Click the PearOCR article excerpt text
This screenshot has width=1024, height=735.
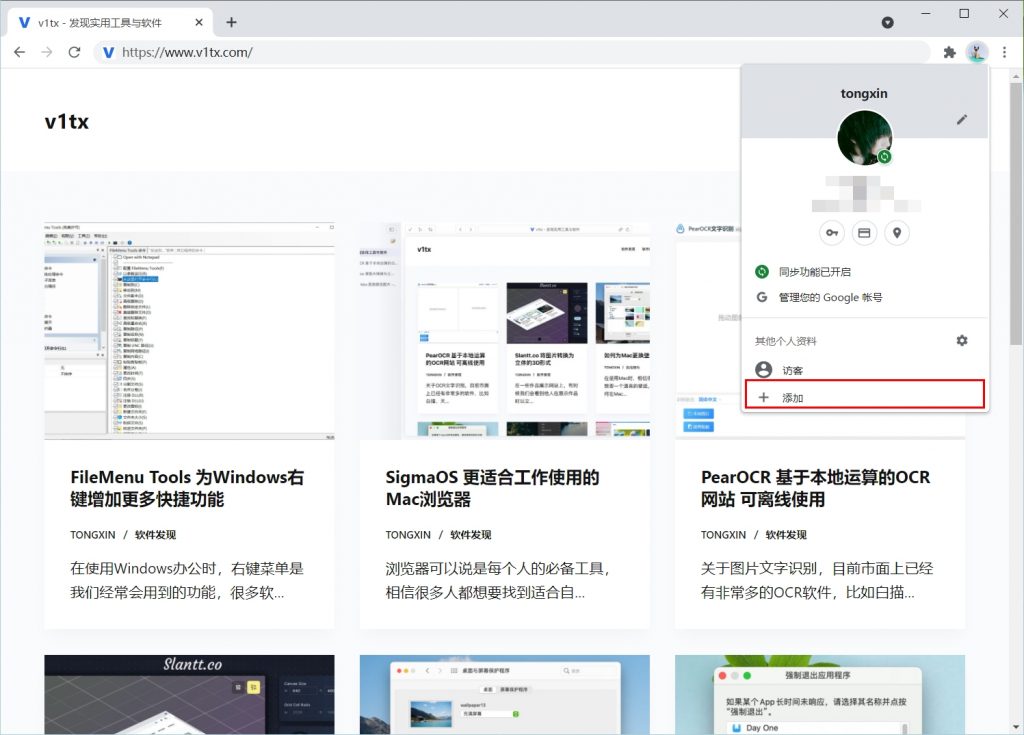[817, 580]
